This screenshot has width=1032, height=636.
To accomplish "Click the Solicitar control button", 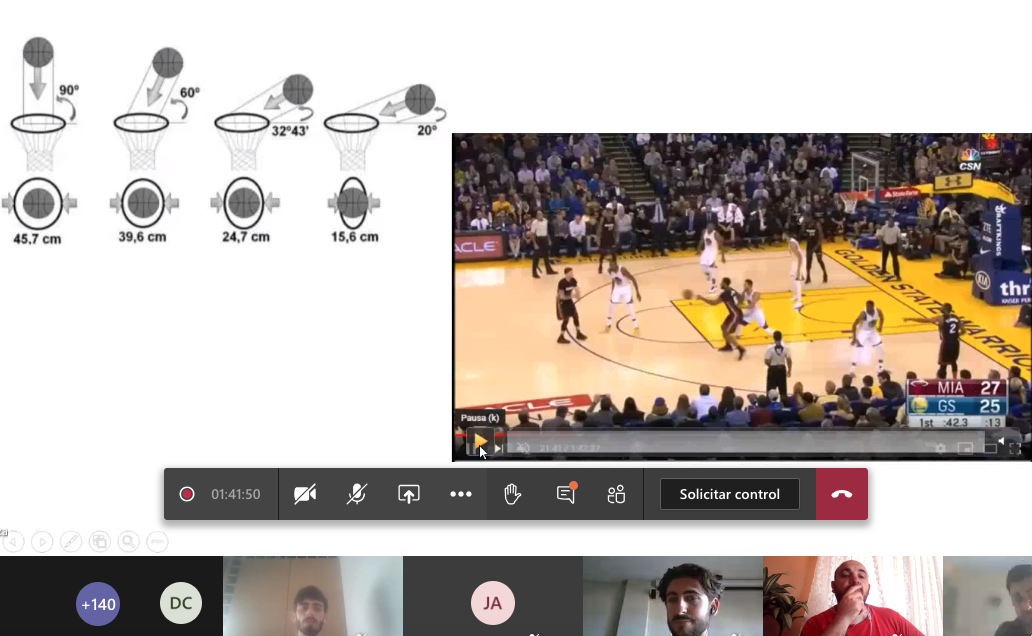I will (x=729, y=494).
